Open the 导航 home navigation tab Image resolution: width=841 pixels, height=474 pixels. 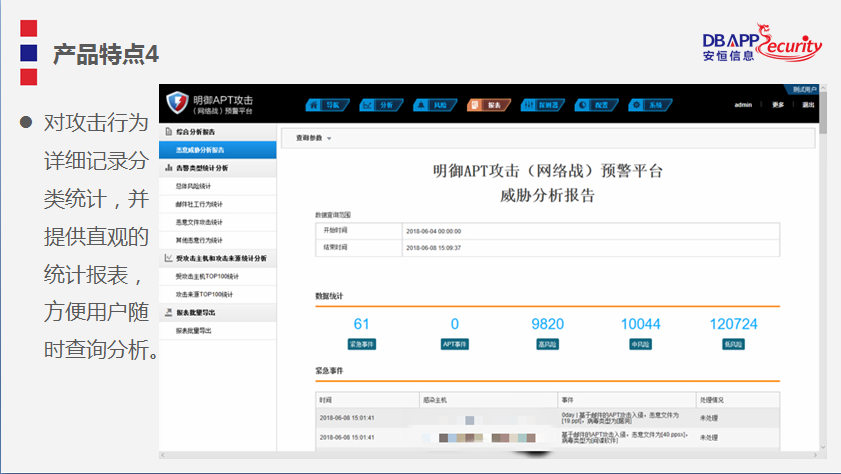click(327, 105)
